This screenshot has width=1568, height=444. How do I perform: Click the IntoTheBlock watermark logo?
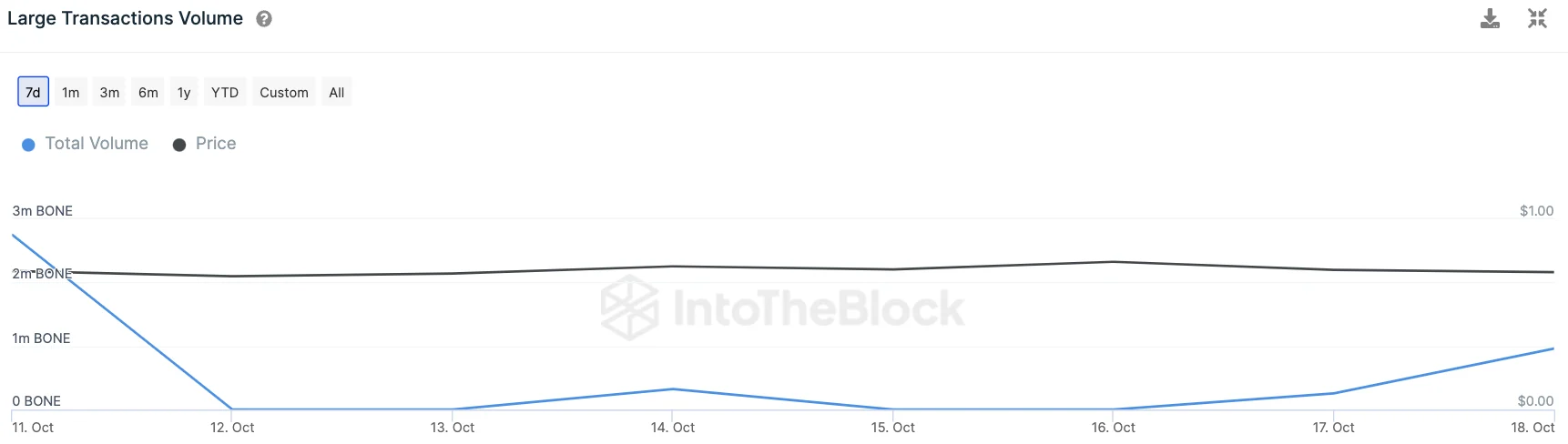pyautogui.click(x=783, y=308)
